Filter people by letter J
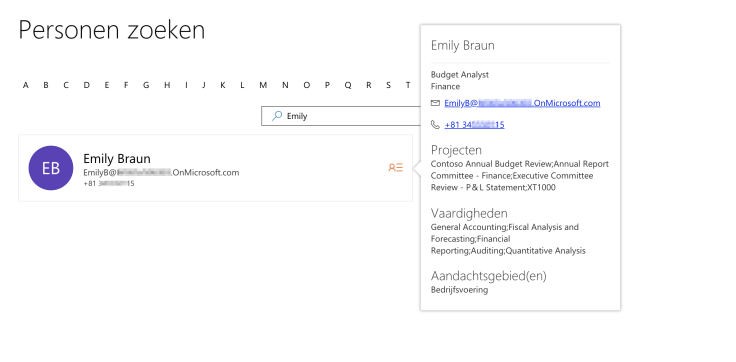Image resolution: width=736 pixels, height=362 pixels. point(204,85)
